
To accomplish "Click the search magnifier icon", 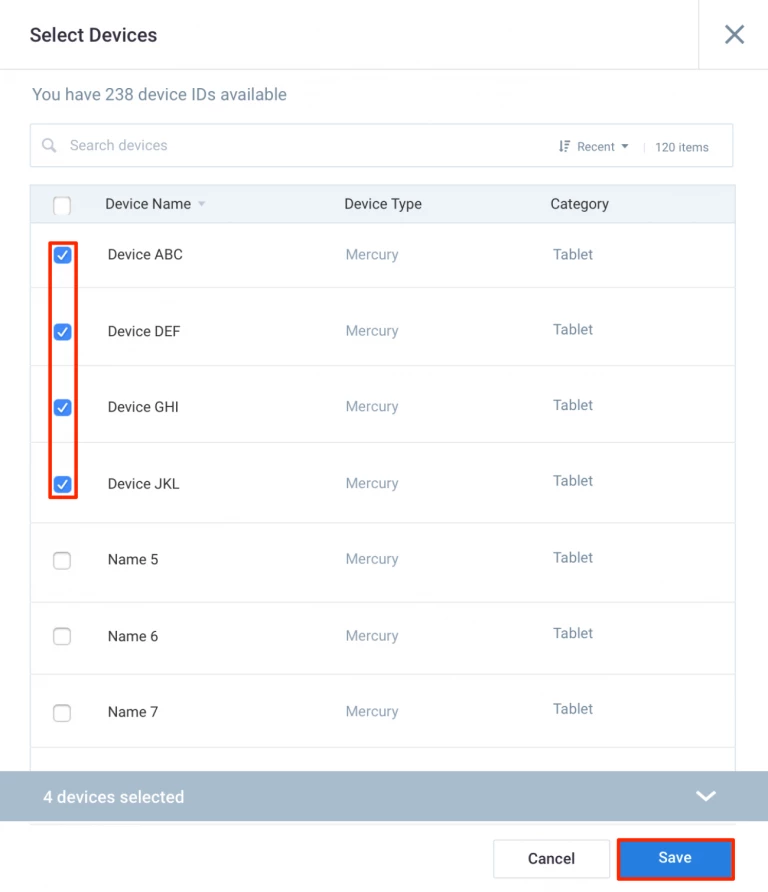I will coord(49,146).
